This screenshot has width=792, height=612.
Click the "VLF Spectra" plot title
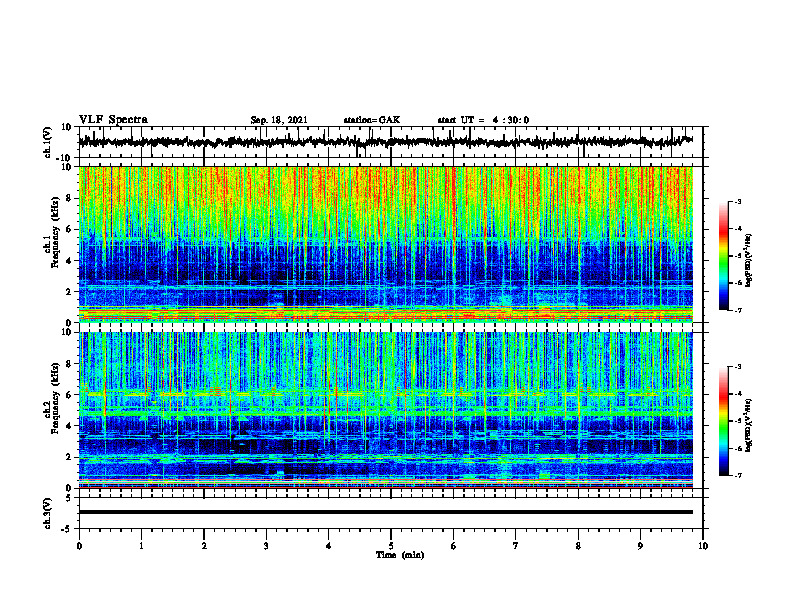pyautogui.click(x=113, y=120)
